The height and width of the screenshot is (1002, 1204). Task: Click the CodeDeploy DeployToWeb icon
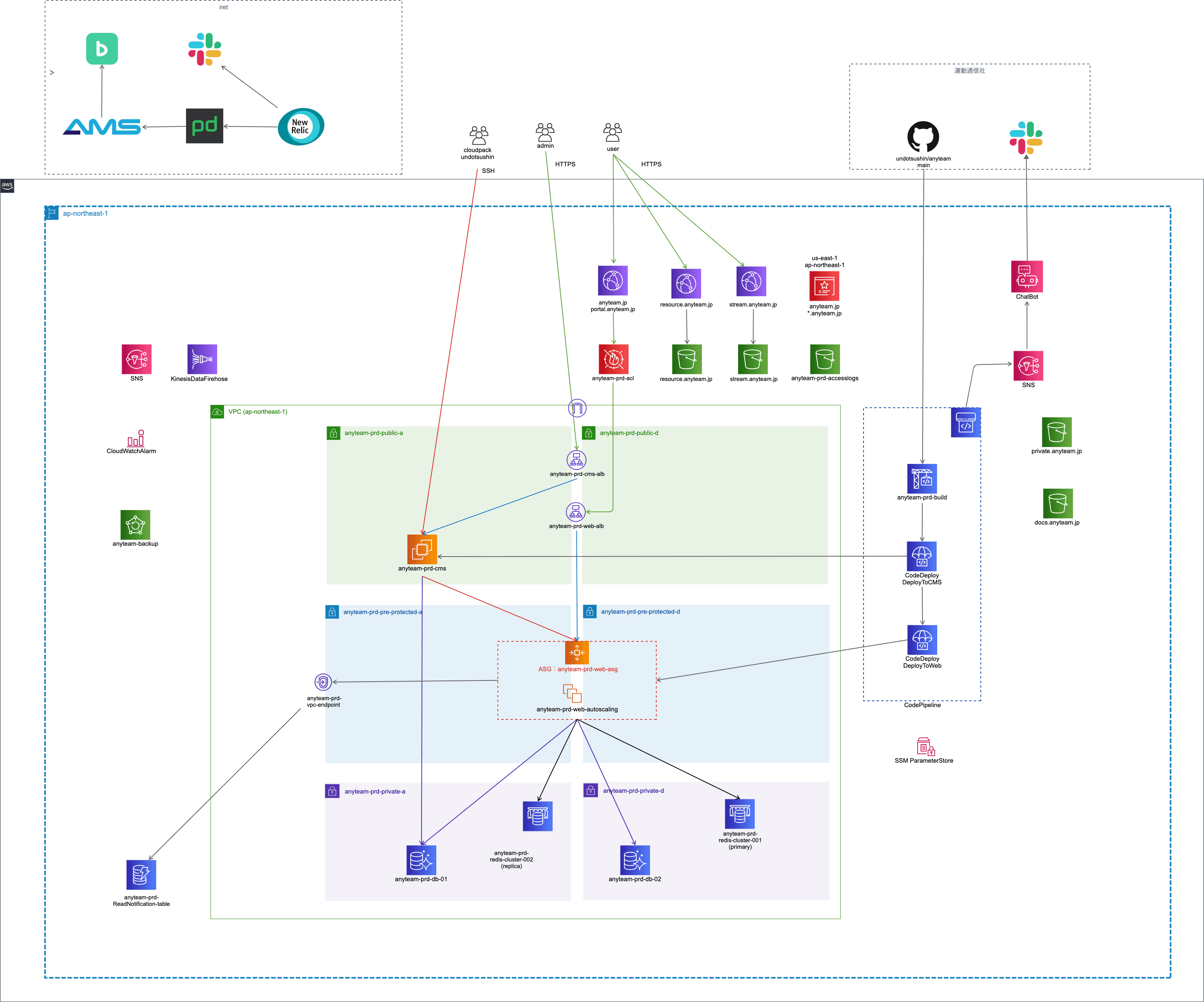coord(923,640)
